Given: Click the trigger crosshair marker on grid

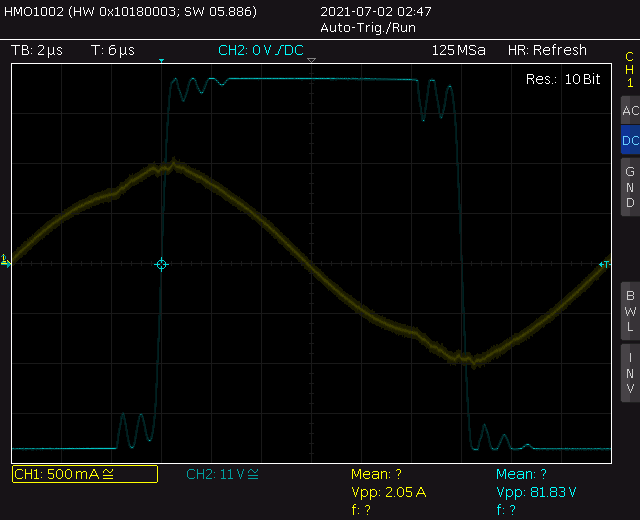Looking at the screenshot, I should coord(162,264).
